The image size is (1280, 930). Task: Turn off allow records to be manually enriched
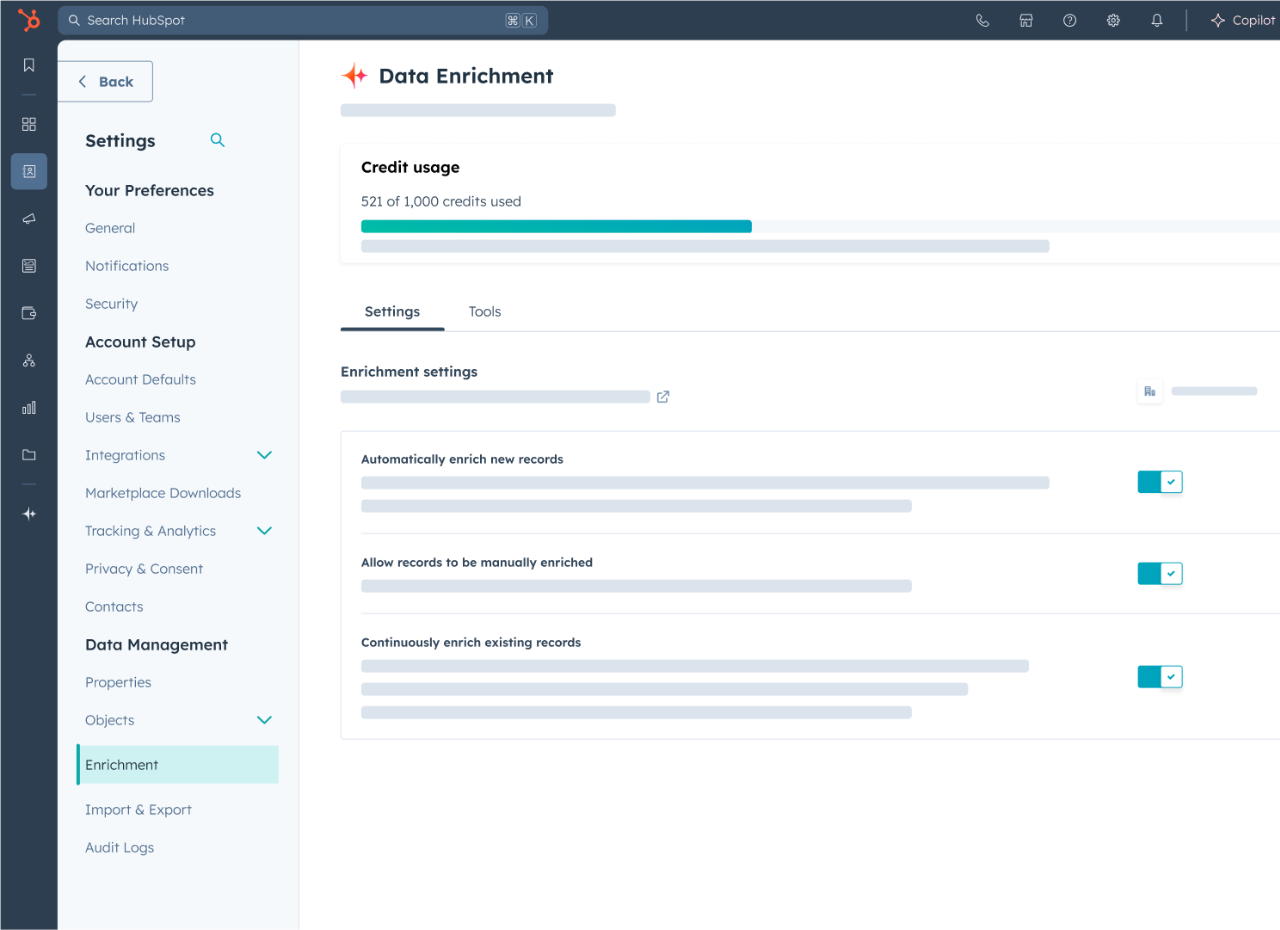pos(1159,573)
